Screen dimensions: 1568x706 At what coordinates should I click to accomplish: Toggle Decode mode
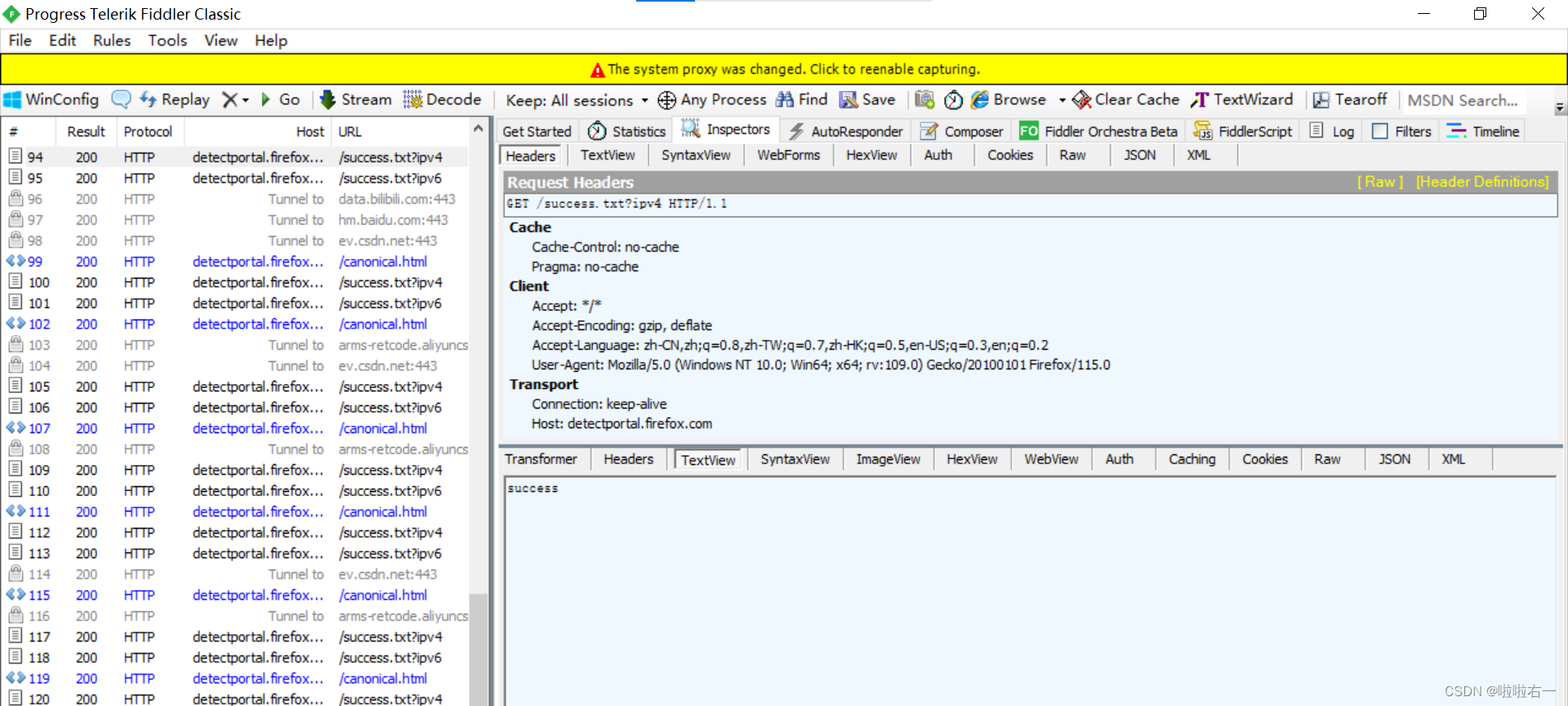click(x=443, y=100)
